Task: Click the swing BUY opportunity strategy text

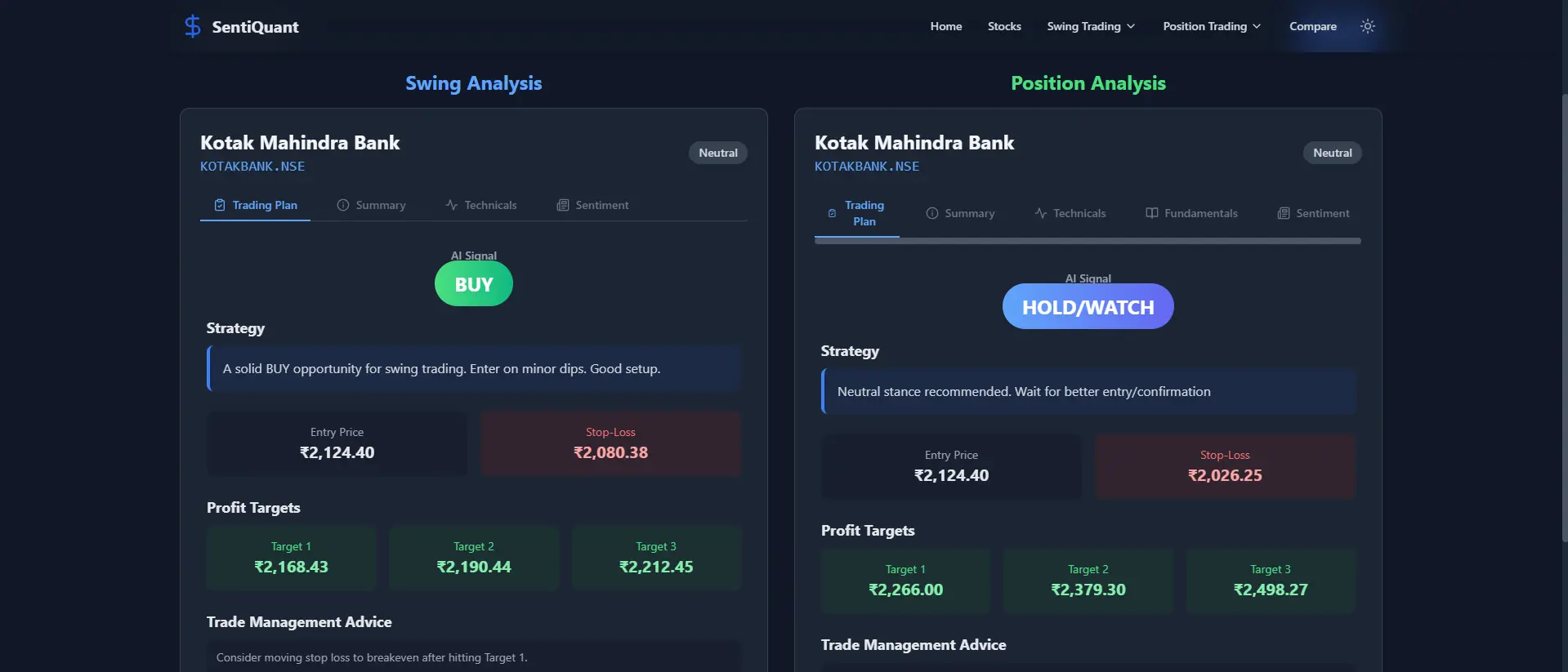Action: tap(441, 369)
